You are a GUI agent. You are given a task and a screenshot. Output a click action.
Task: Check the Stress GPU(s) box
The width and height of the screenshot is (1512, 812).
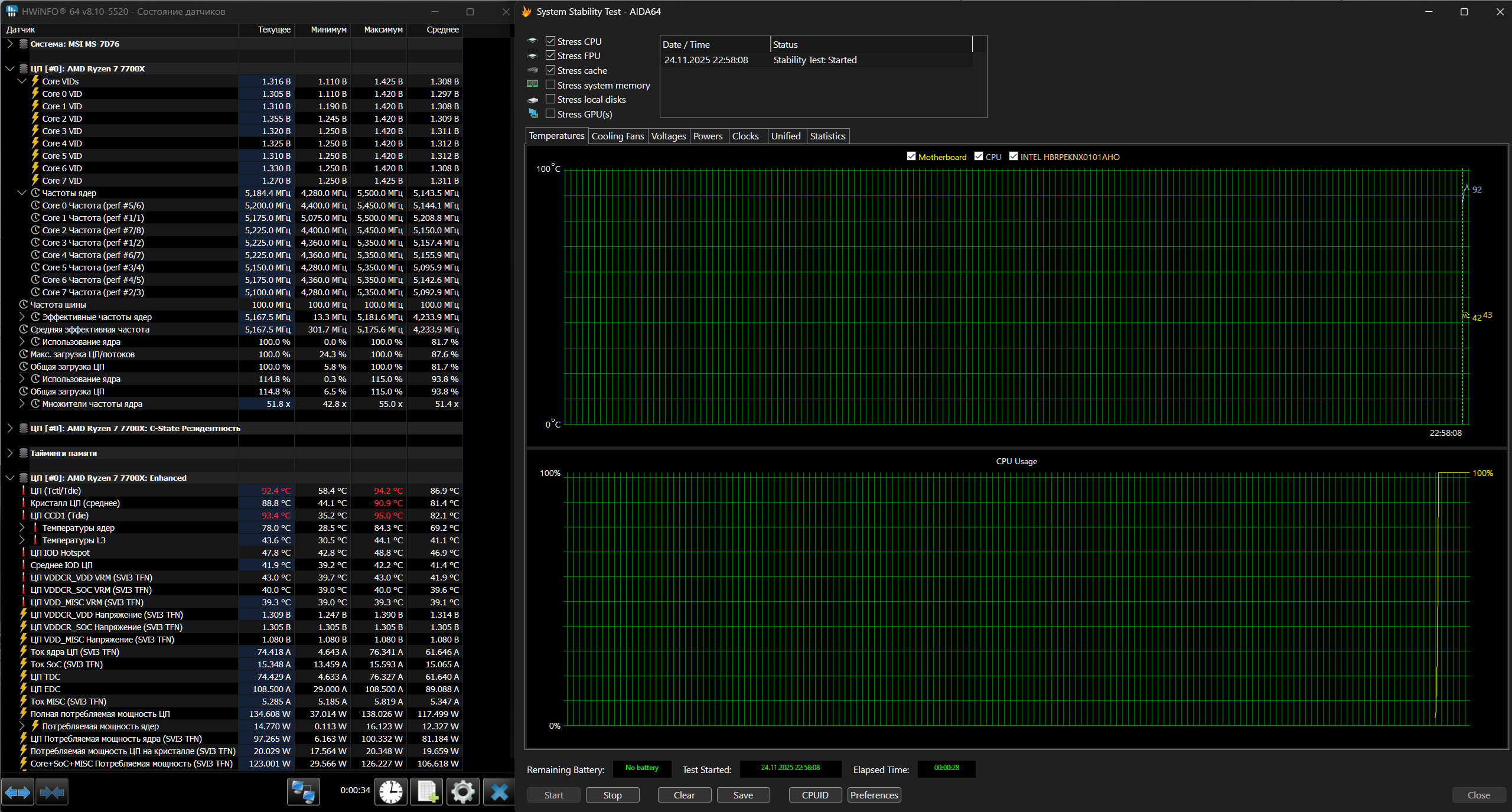550,113
